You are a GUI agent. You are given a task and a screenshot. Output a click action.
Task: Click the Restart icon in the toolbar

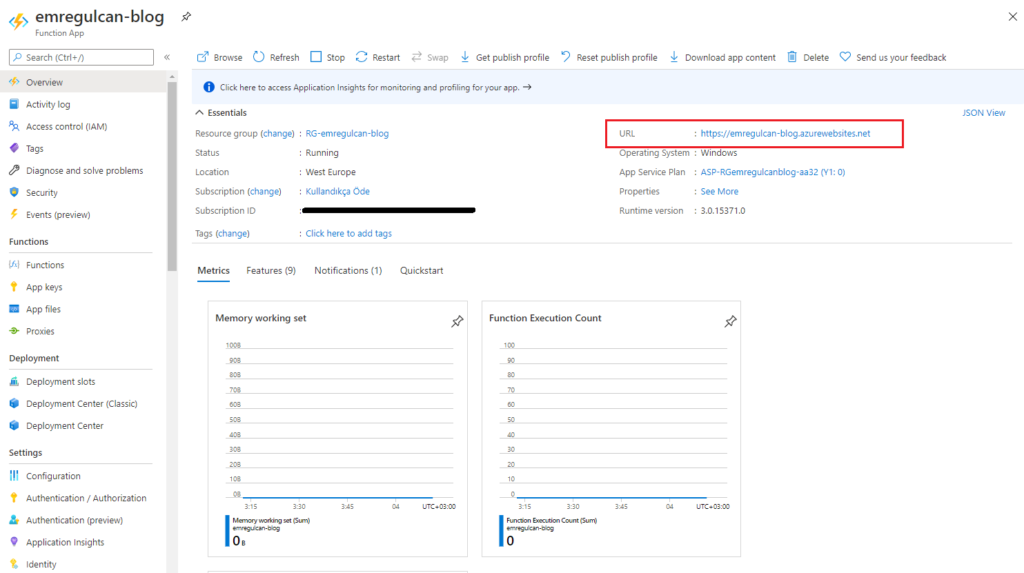point(361,57)
